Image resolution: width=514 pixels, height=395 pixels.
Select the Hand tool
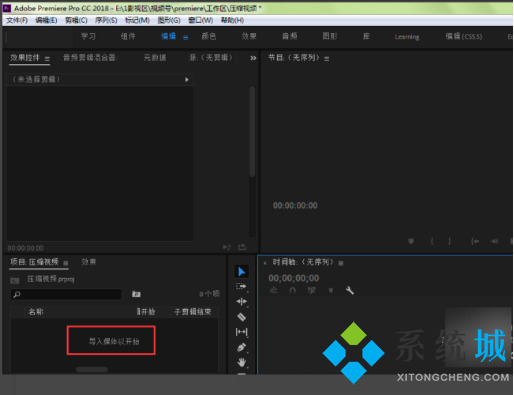[x=242, y=362]
